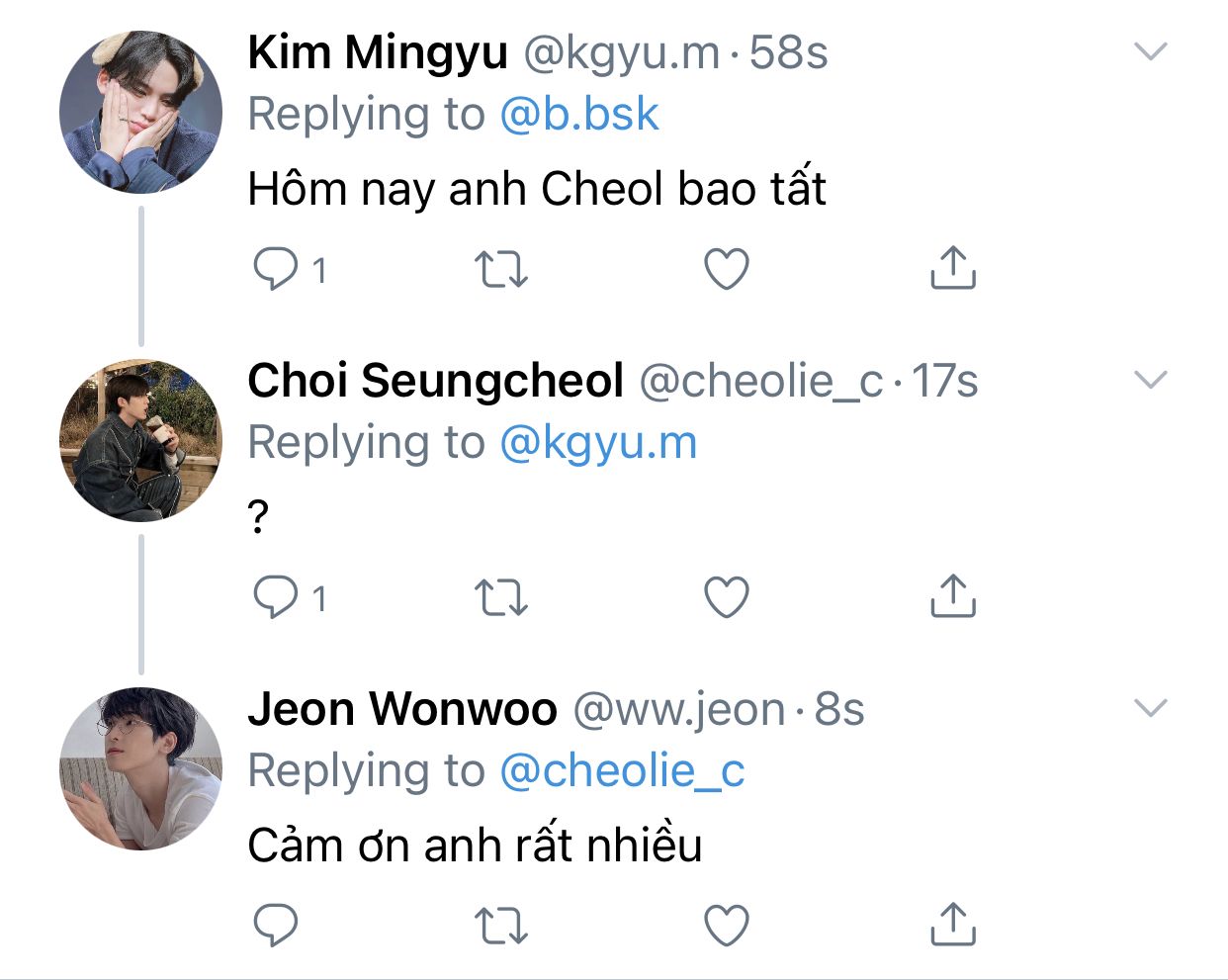The width and height of the screenshot is (1228, 980).
Task: Reply to Kim Mingyu's tweet
Action: pos(276,269)
